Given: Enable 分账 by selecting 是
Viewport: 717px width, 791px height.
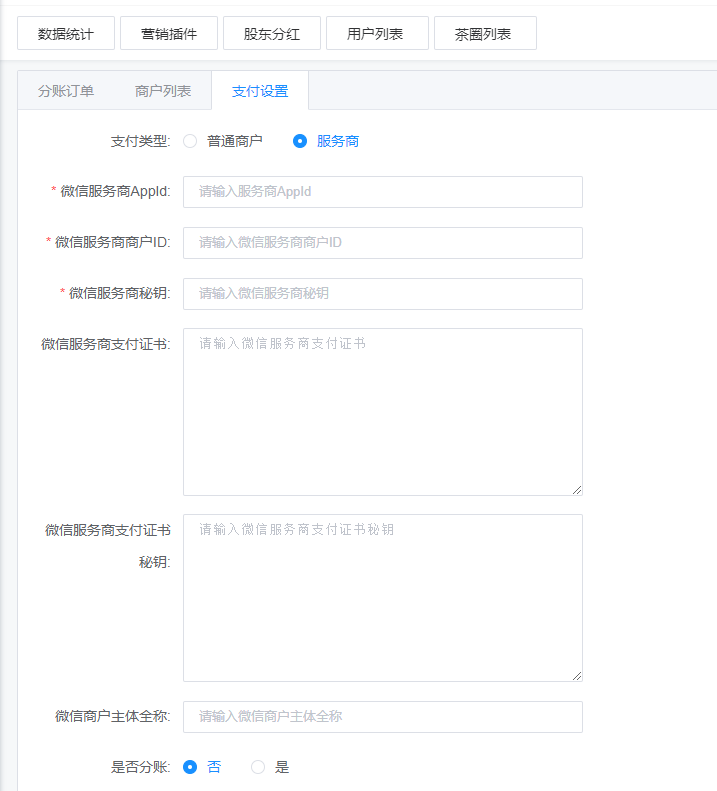Looking at the screenshot, I should [x=258, y=767].
